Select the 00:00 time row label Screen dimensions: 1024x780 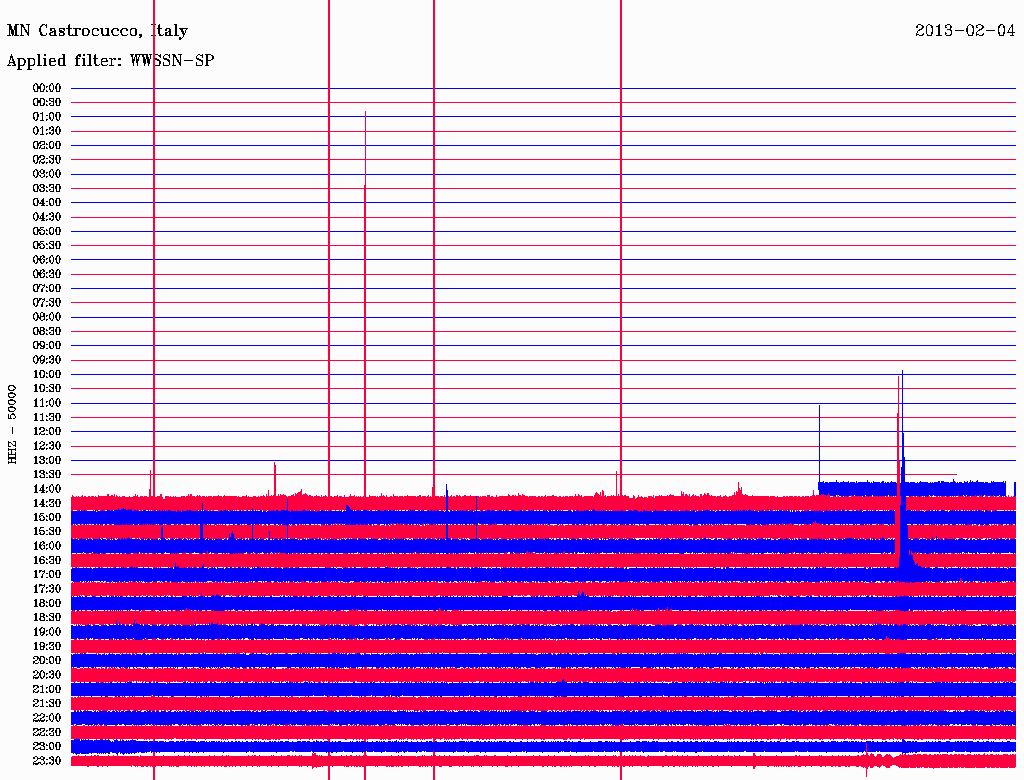[47, 88]
